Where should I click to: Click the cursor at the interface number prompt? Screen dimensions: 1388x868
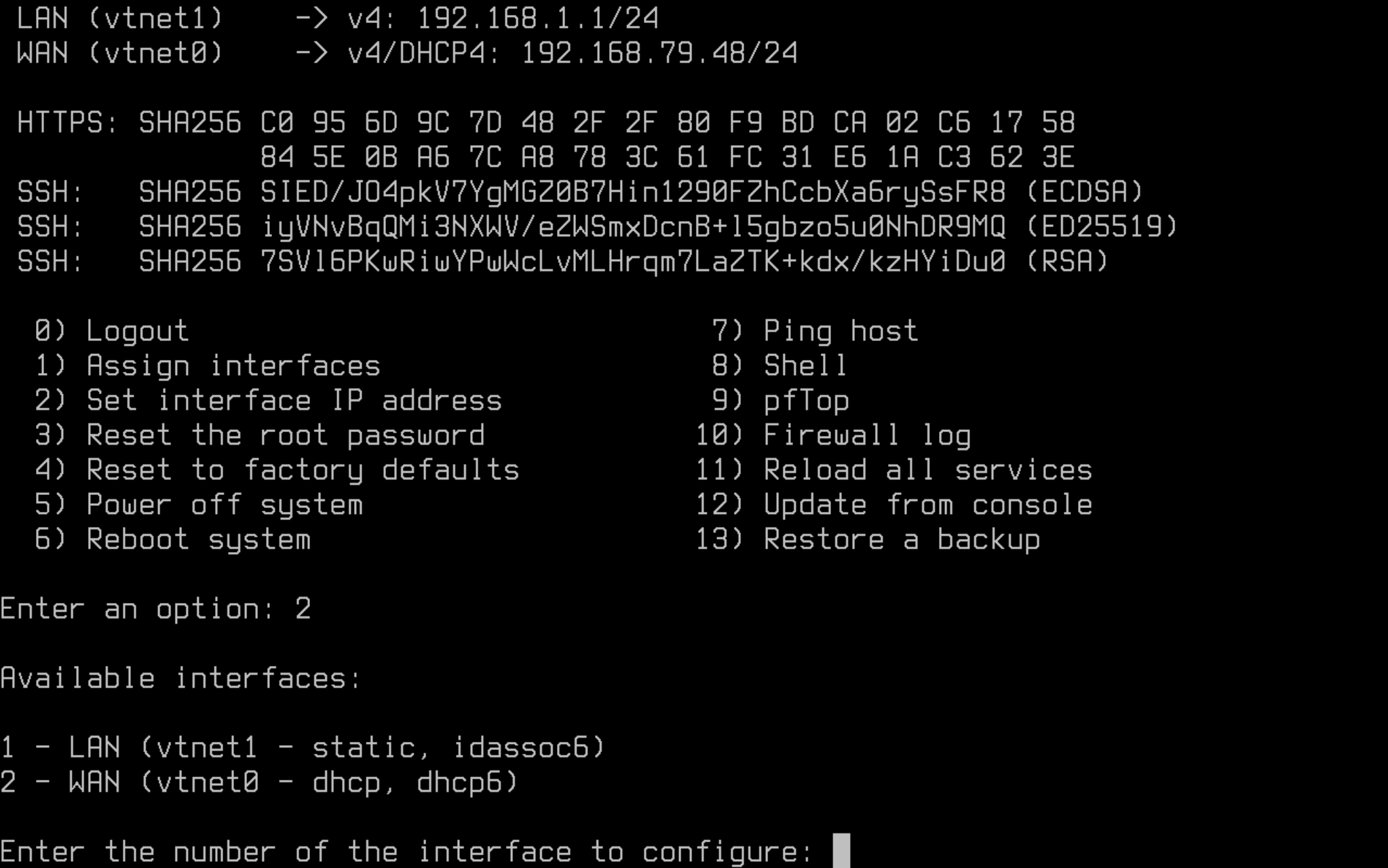841,850
